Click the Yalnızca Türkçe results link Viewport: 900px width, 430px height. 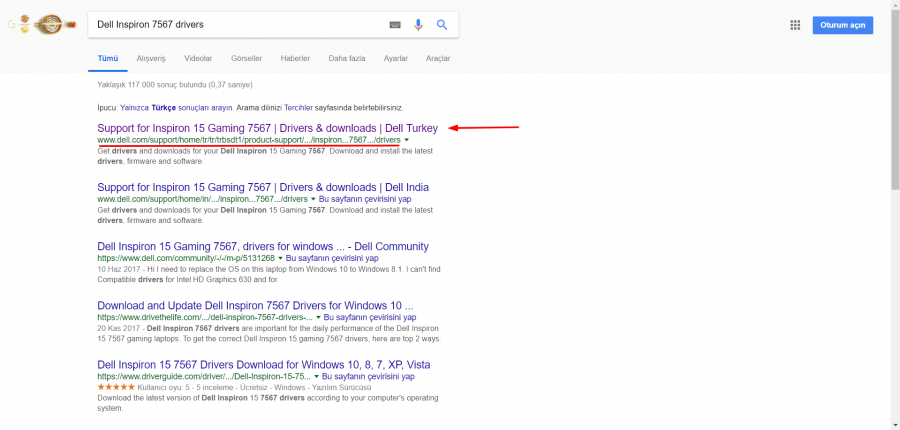176,107
